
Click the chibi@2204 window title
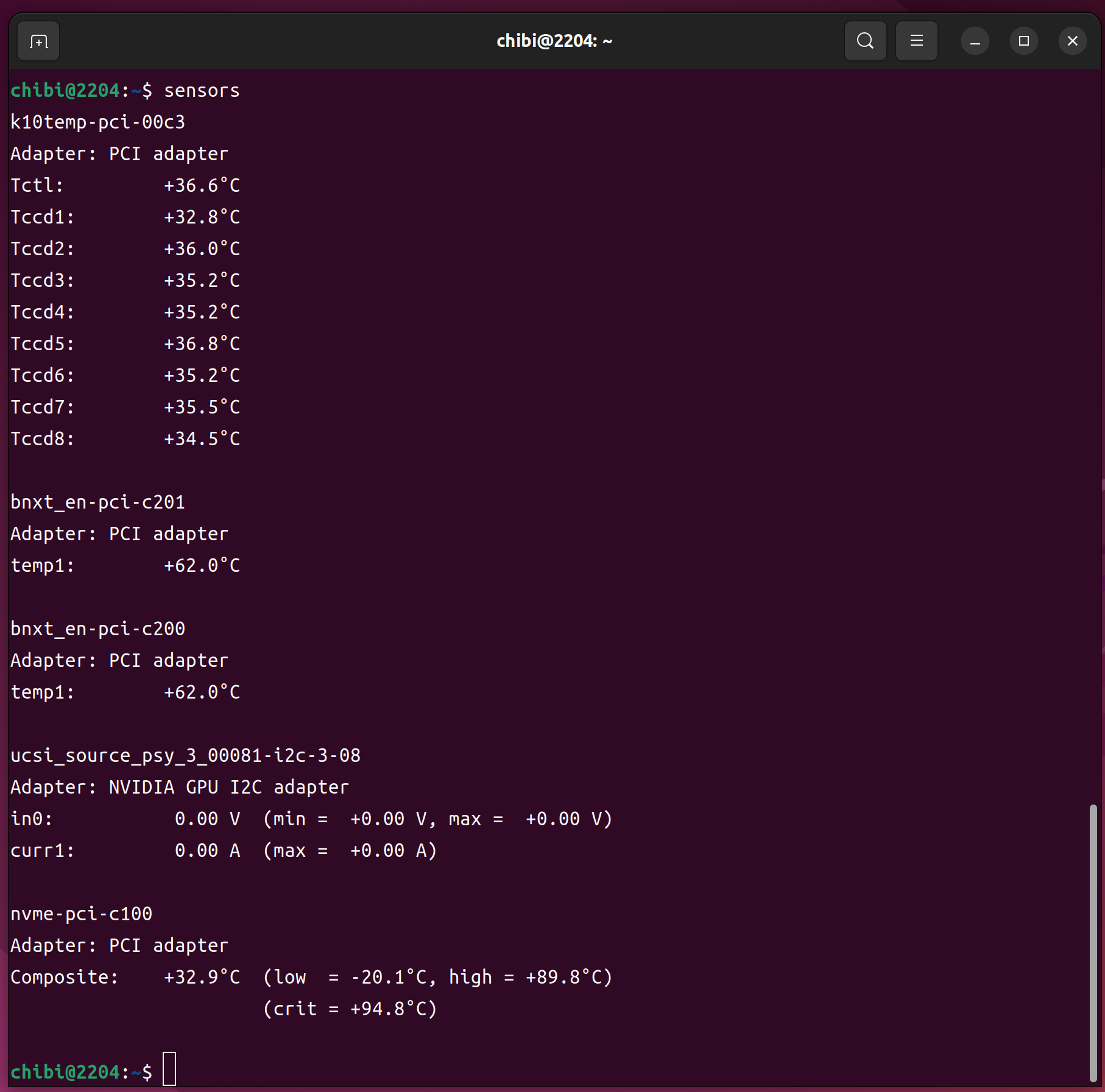[x=554, y=41]
